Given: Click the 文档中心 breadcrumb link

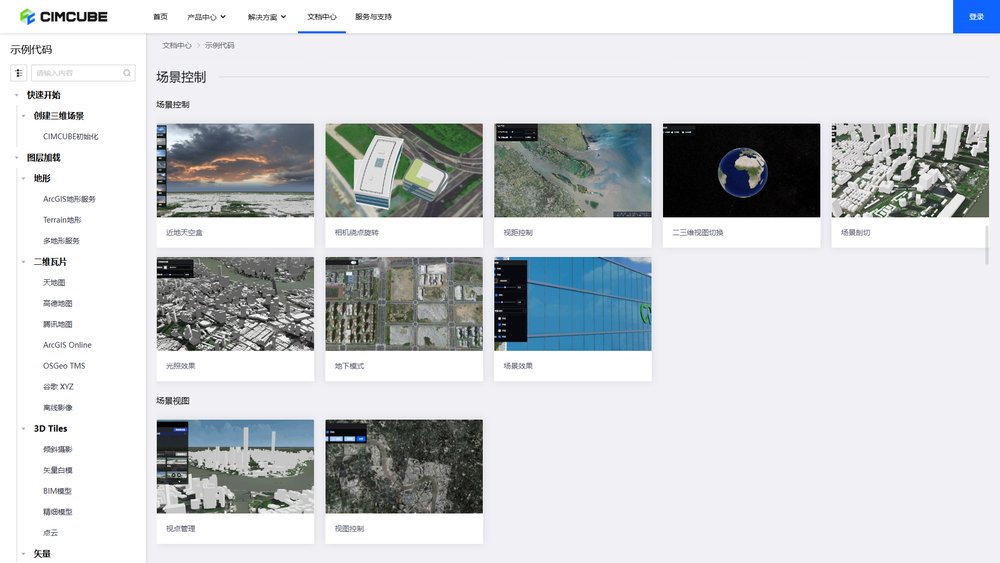Looking at the screenshot, I should 177,45.
